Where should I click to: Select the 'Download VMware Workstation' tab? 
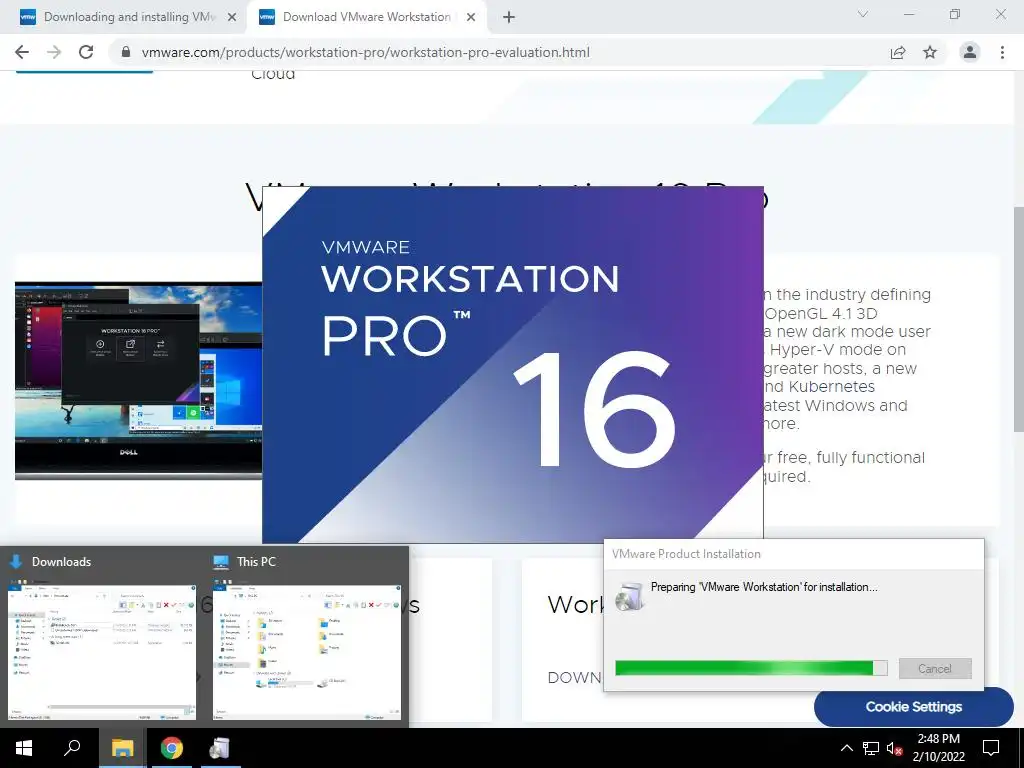tap(367, 17)
